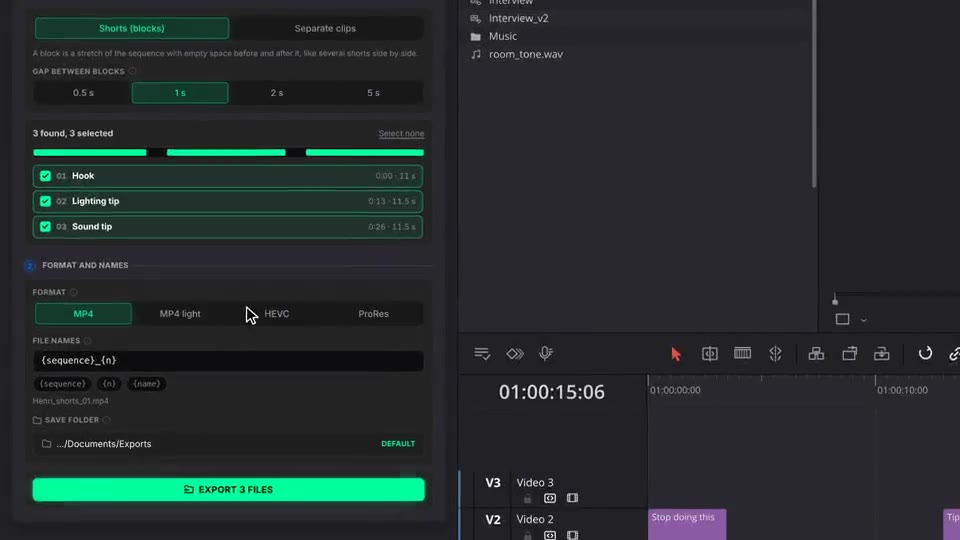Viewport: 960px width, 540px height.
Task: Insert the {name} filename token
Action: 146,384
